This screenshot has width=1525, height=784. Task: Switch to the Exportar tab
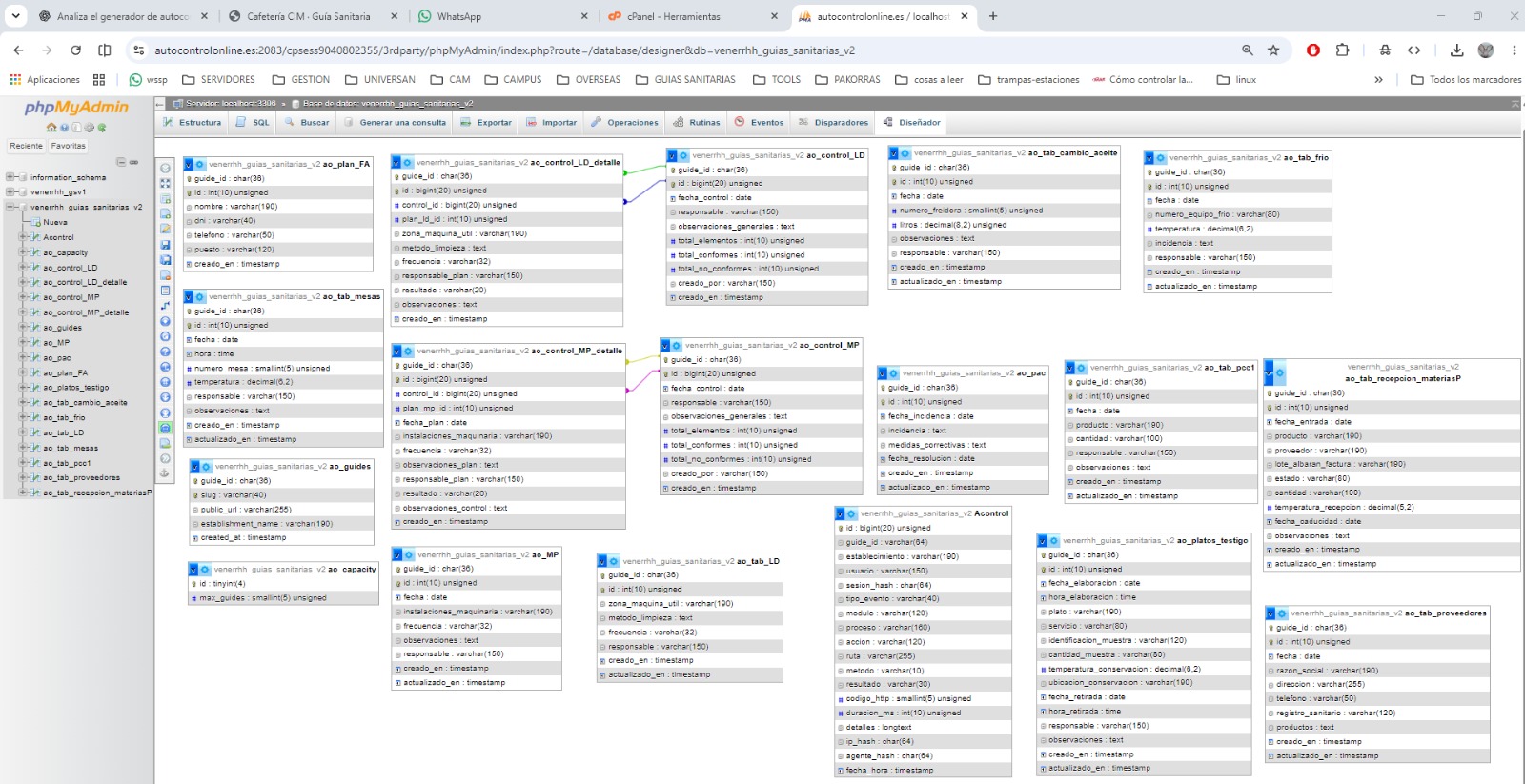[486, 122]
